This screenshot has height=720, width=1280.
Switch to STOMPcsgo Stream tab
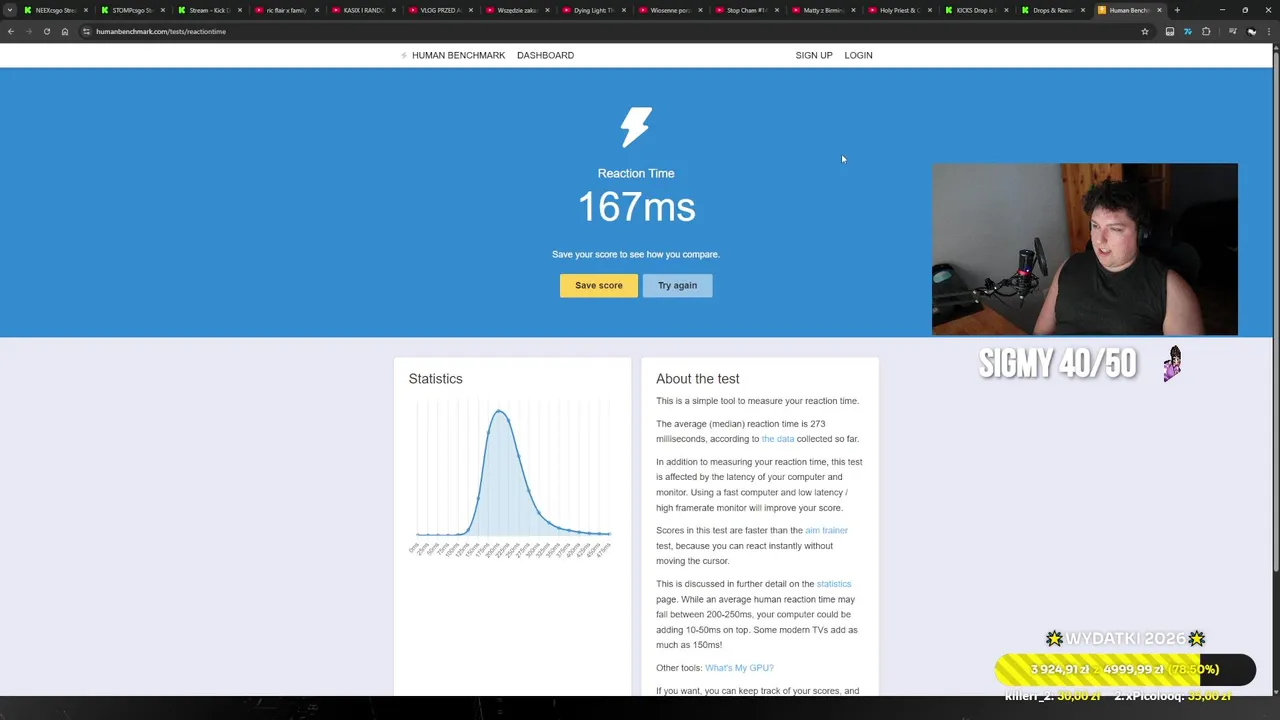(132, 10)
